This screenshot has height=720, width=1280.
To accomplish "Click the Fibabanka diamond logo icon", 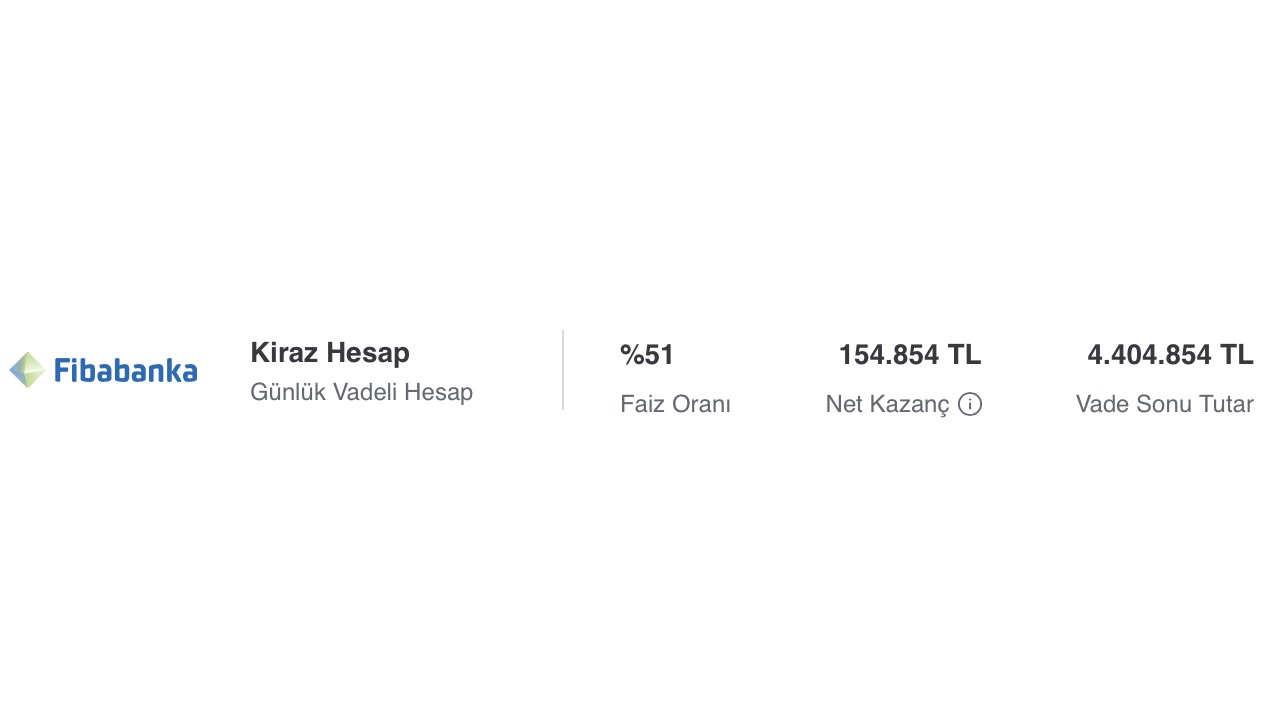I will pyautogui.click(x=27, y=370).
